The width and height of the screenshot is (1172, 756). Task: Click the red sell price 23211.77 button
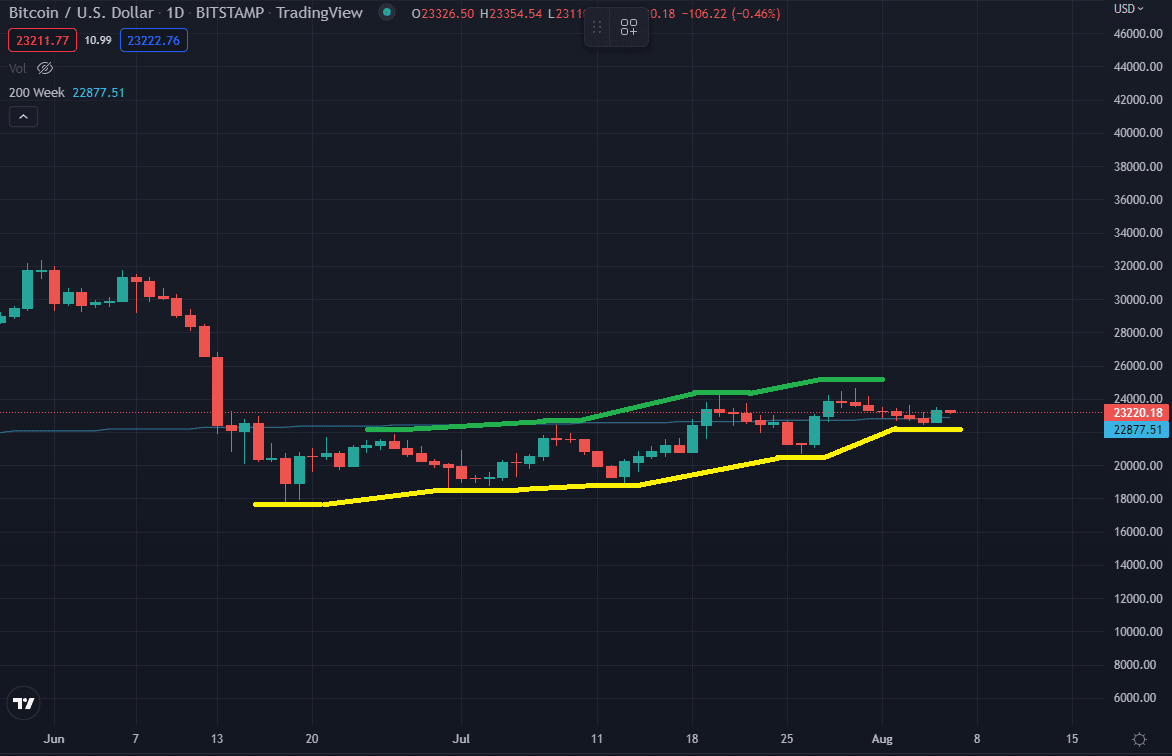click(x=43, y=40)
